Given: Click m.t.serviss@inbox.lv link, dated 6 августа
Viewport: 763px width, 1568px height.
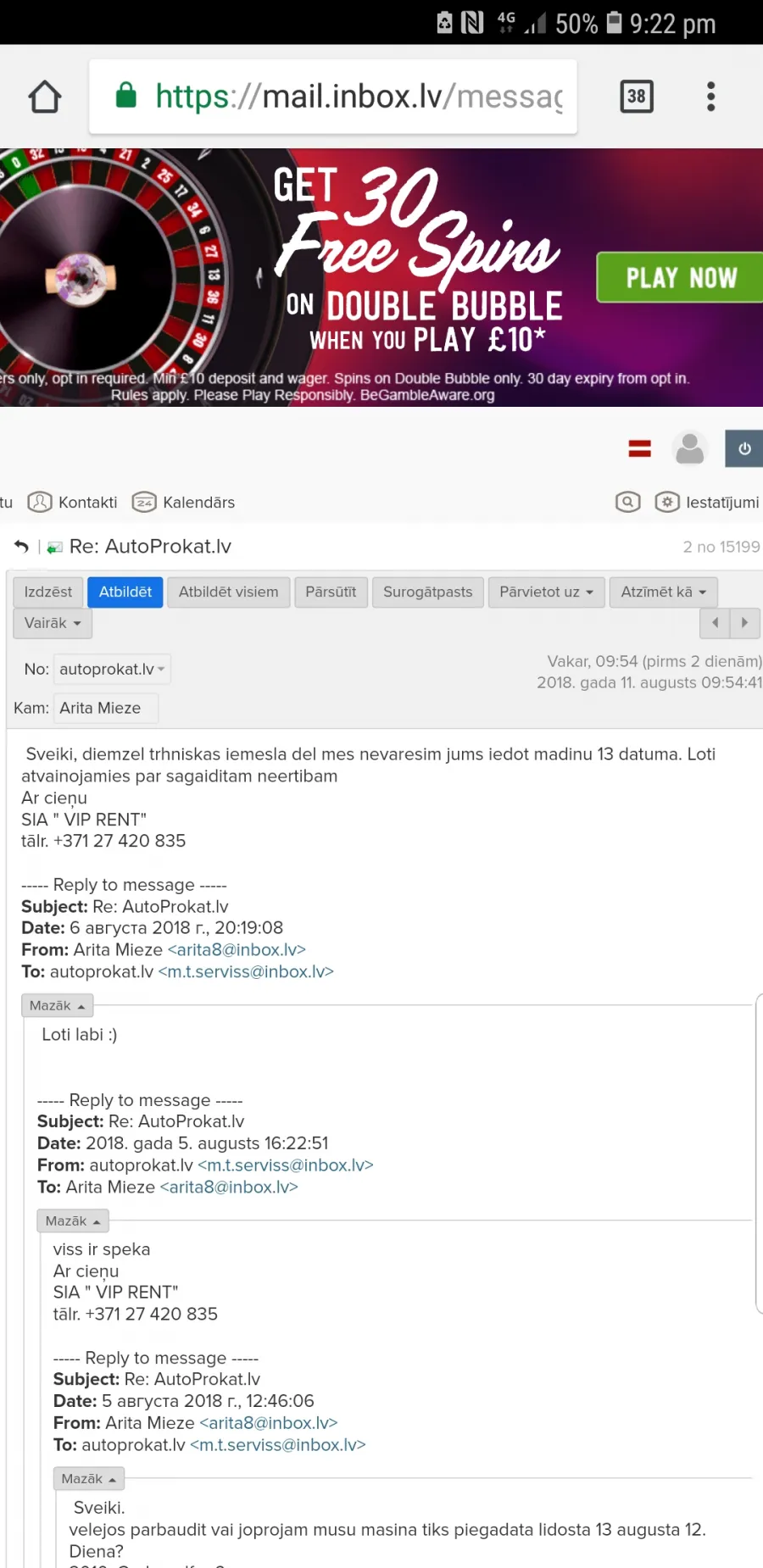Looking at the screenshot, I should pos(246,972).
